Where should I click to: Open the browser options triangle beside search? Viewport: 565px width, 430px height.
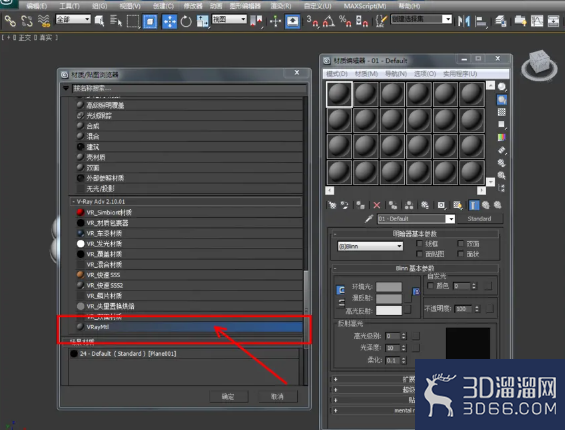tap(66, 88)
